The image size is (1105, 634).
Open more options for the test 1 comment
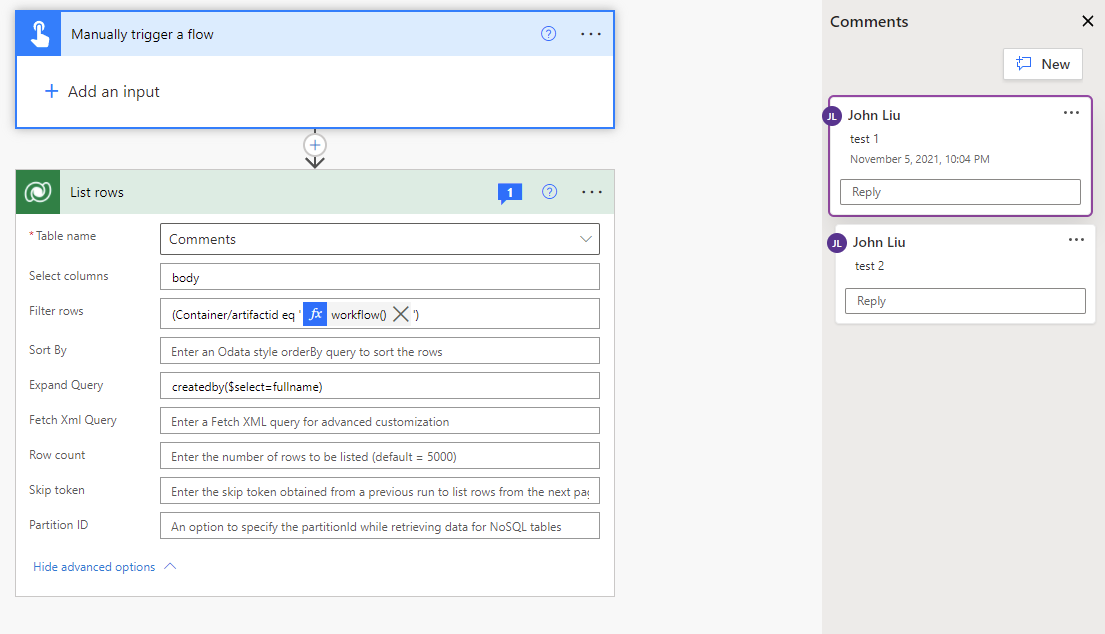point(1071,113)
